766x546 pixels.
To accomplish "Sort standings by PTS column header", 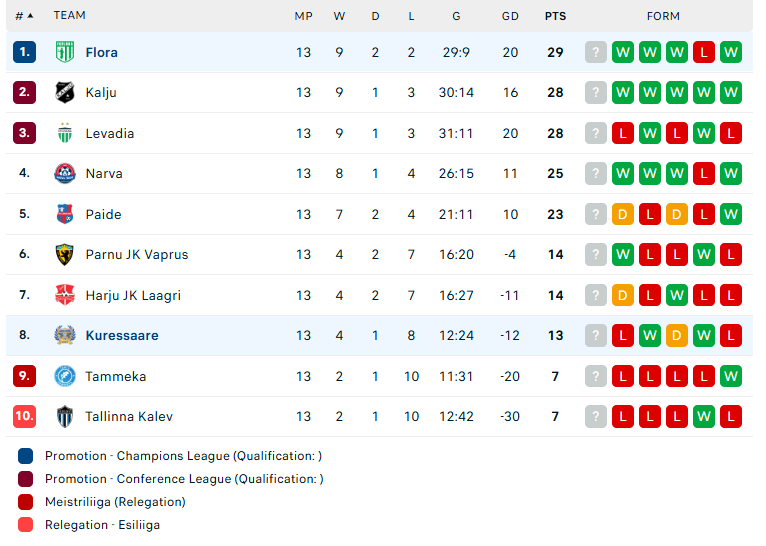I will click(555, 16).
